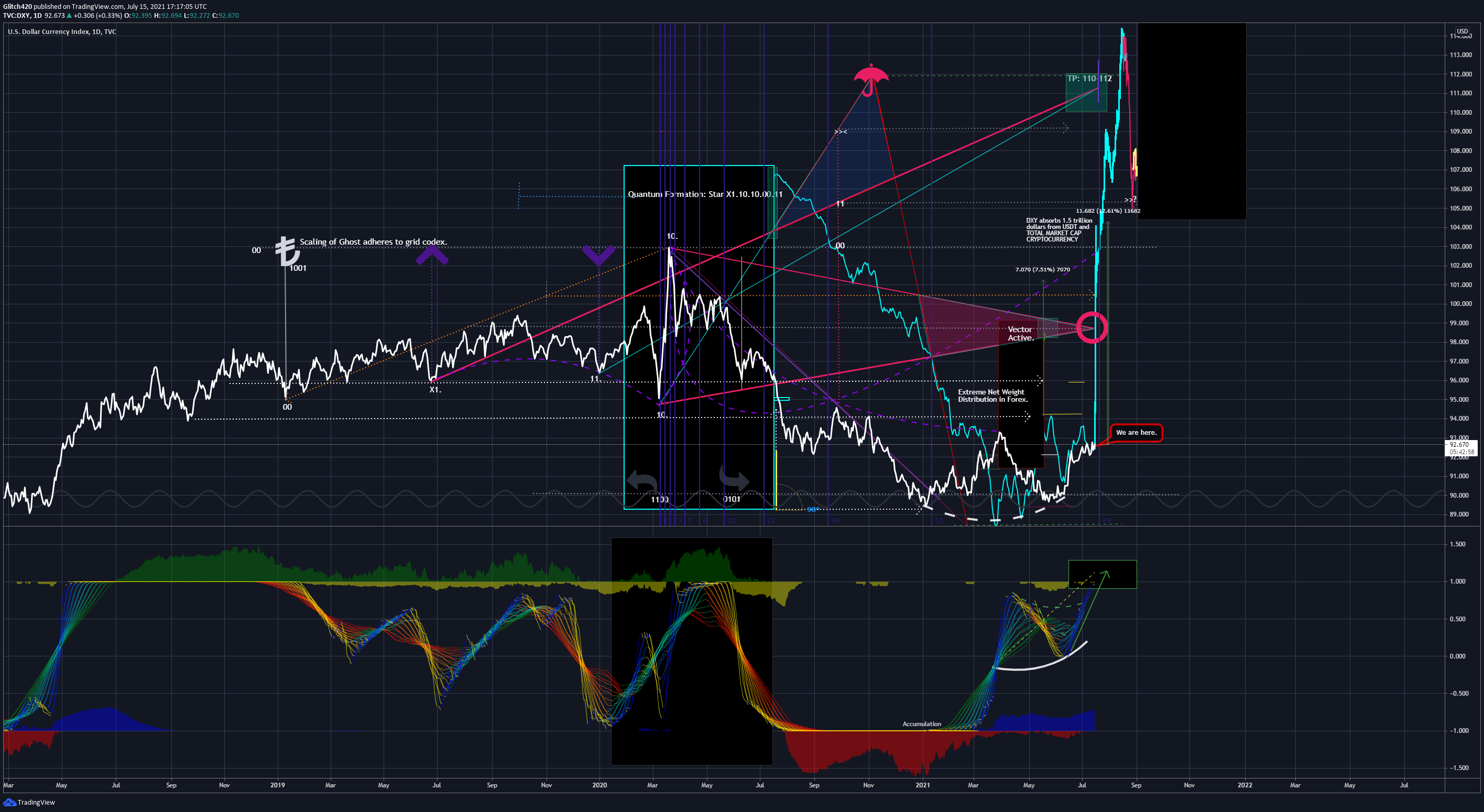Select 'Scaling of Ghost adheres to grid codex.' text
Screen dimensions: 1484x812
(x=373, y=242)
